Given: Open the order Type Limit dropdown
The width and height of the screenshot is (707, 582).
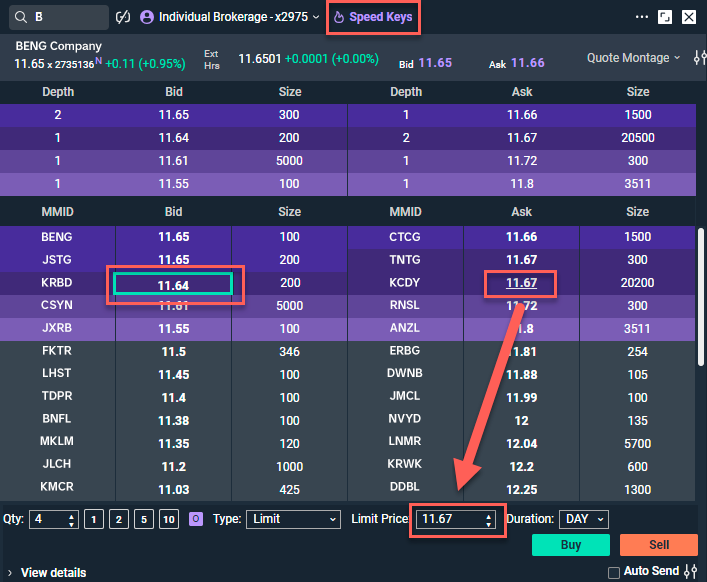Looking at the screenshot, I should [294, 519].
